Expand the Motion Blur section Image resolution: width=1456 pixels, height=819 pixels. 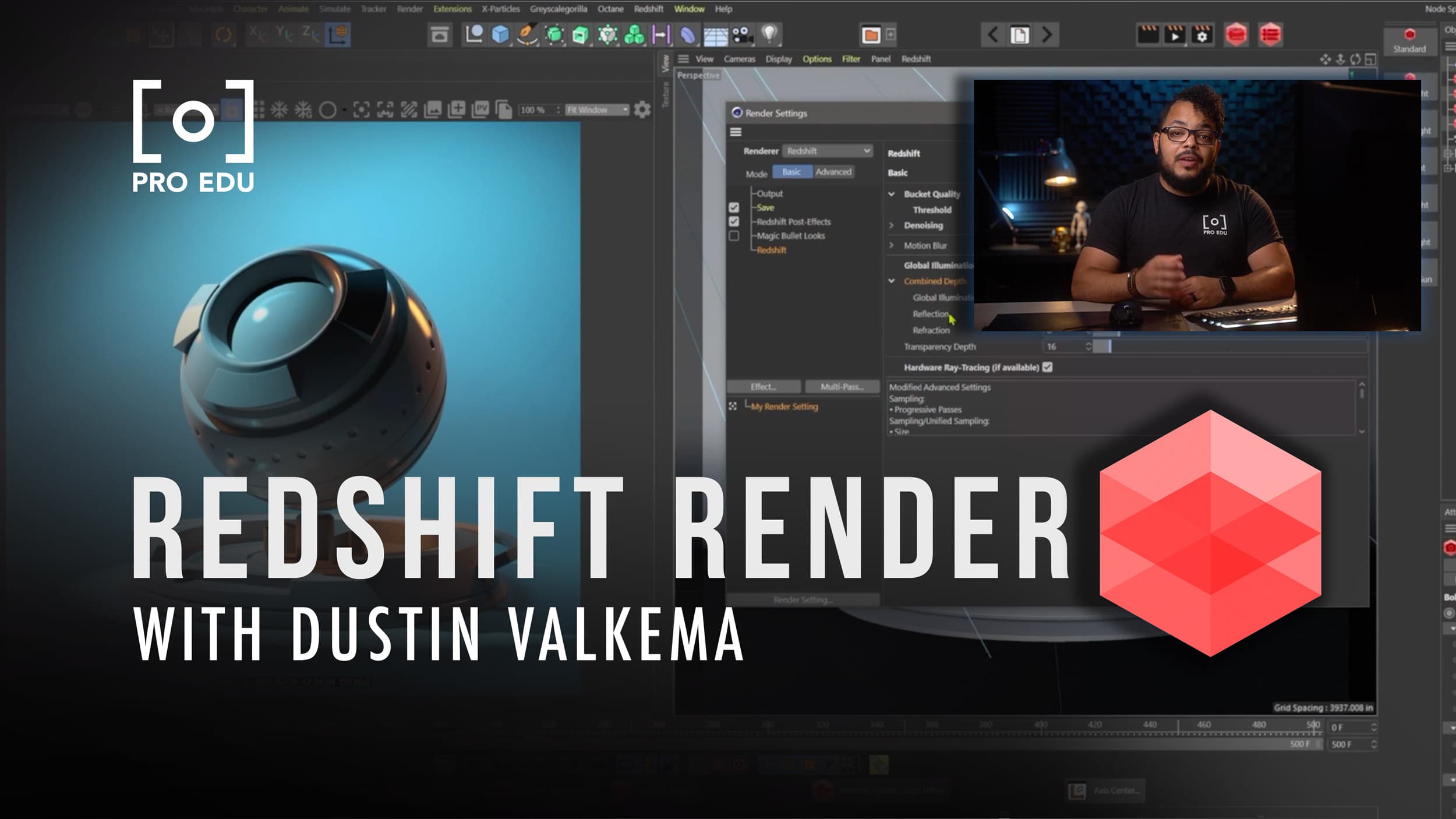pos(892,246)
